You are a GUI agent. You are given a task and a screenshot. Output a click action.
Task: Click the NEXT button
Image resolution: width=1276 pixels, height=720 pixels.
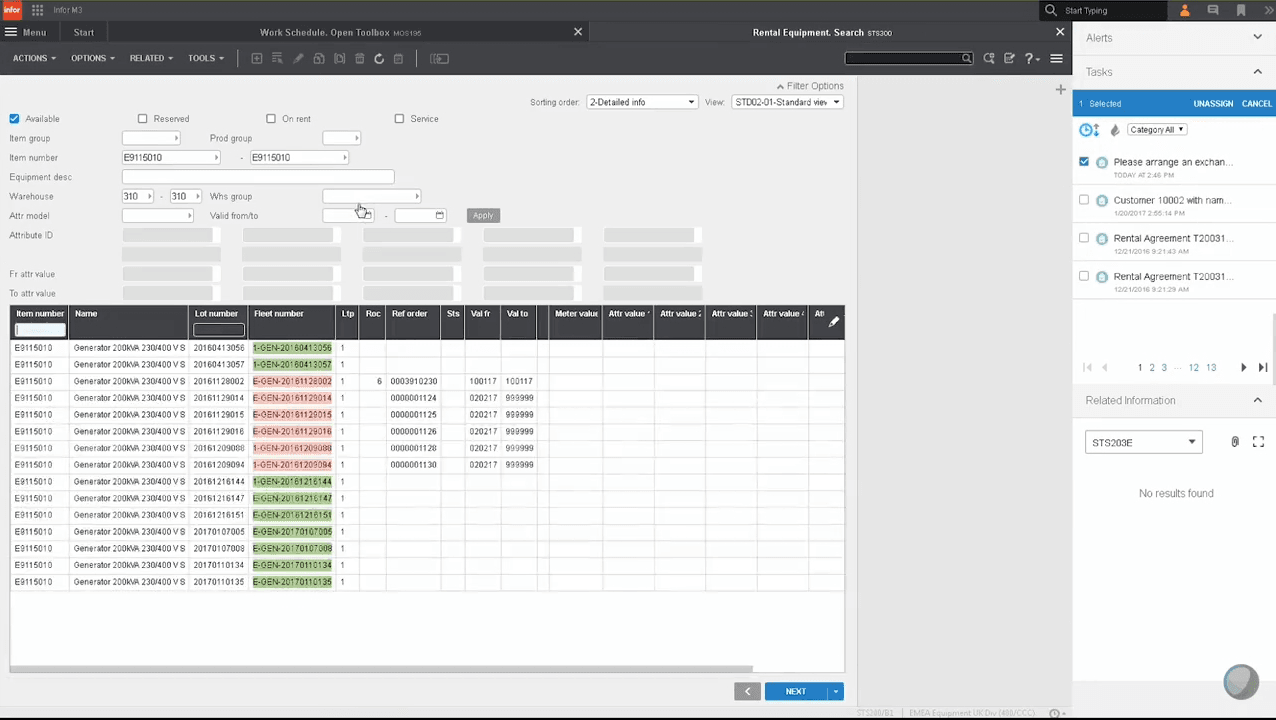(795, 691)
